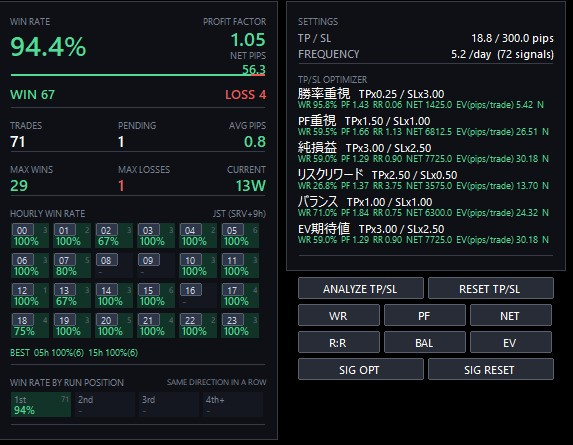Screen dimensions: 573x445
Task: Click the 1st run position 94% cell
Action: [41, 404]
